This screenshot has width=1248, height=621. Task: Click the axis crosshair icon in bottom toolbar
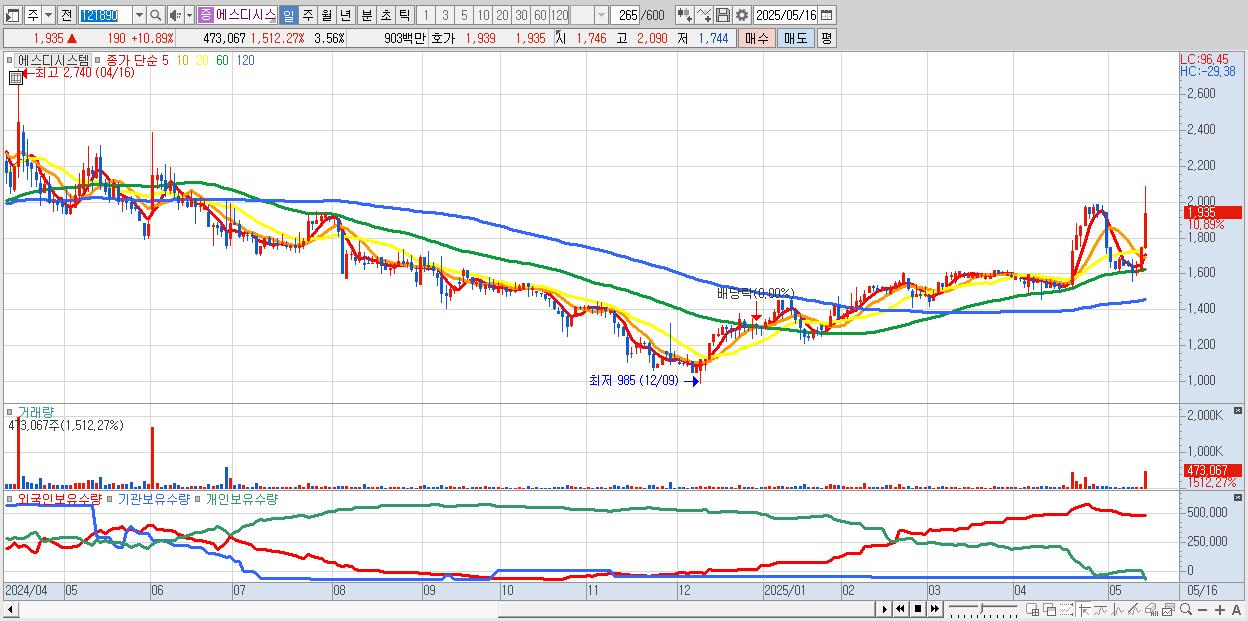(1085, 609)
